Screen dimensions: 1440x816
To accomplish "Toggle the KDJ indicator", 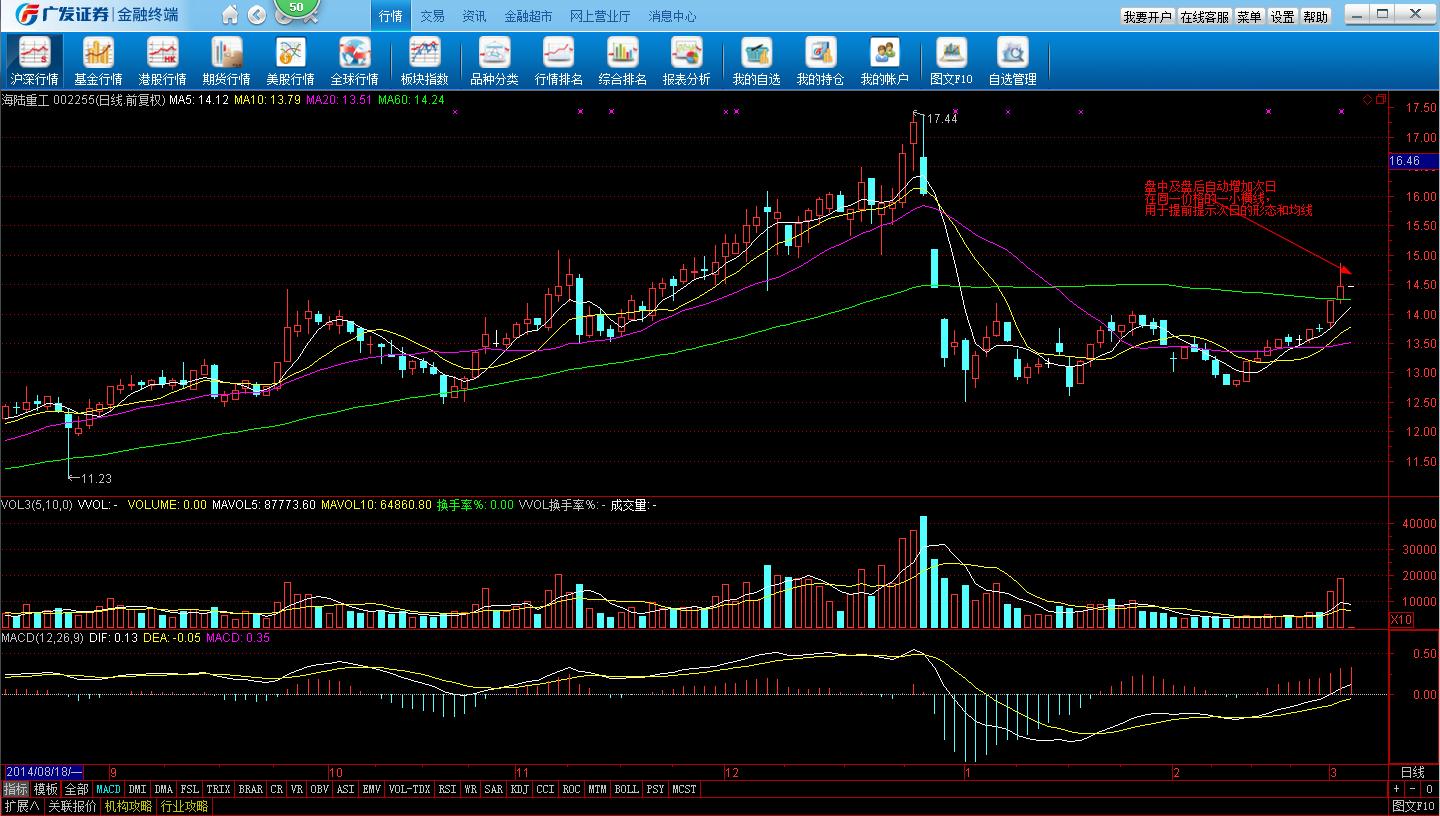I will click(x=519, y=789).
